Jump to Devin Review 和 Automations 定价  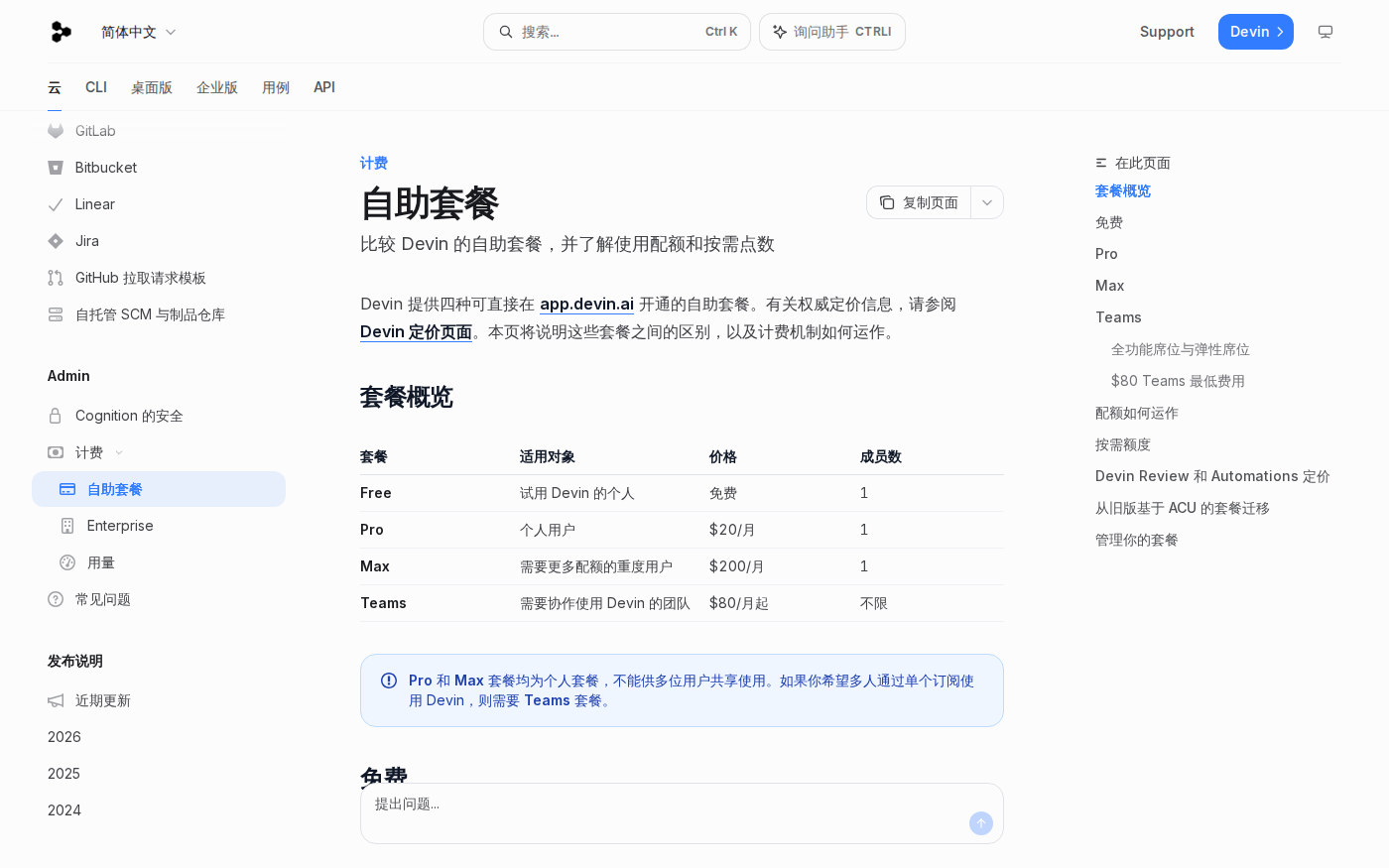(x=1212, y=476)
